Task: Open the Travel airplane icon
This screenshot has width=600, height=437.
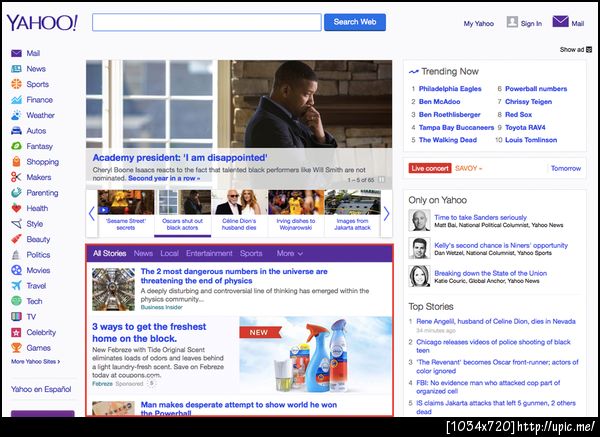Action: [16, 285]
